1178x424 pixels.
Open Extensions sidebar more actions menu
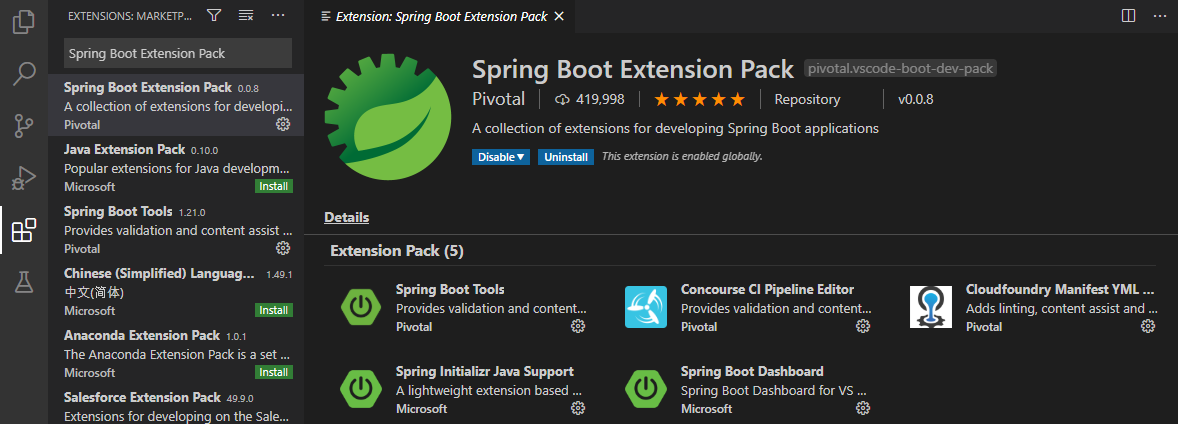(x=278, y=15)
